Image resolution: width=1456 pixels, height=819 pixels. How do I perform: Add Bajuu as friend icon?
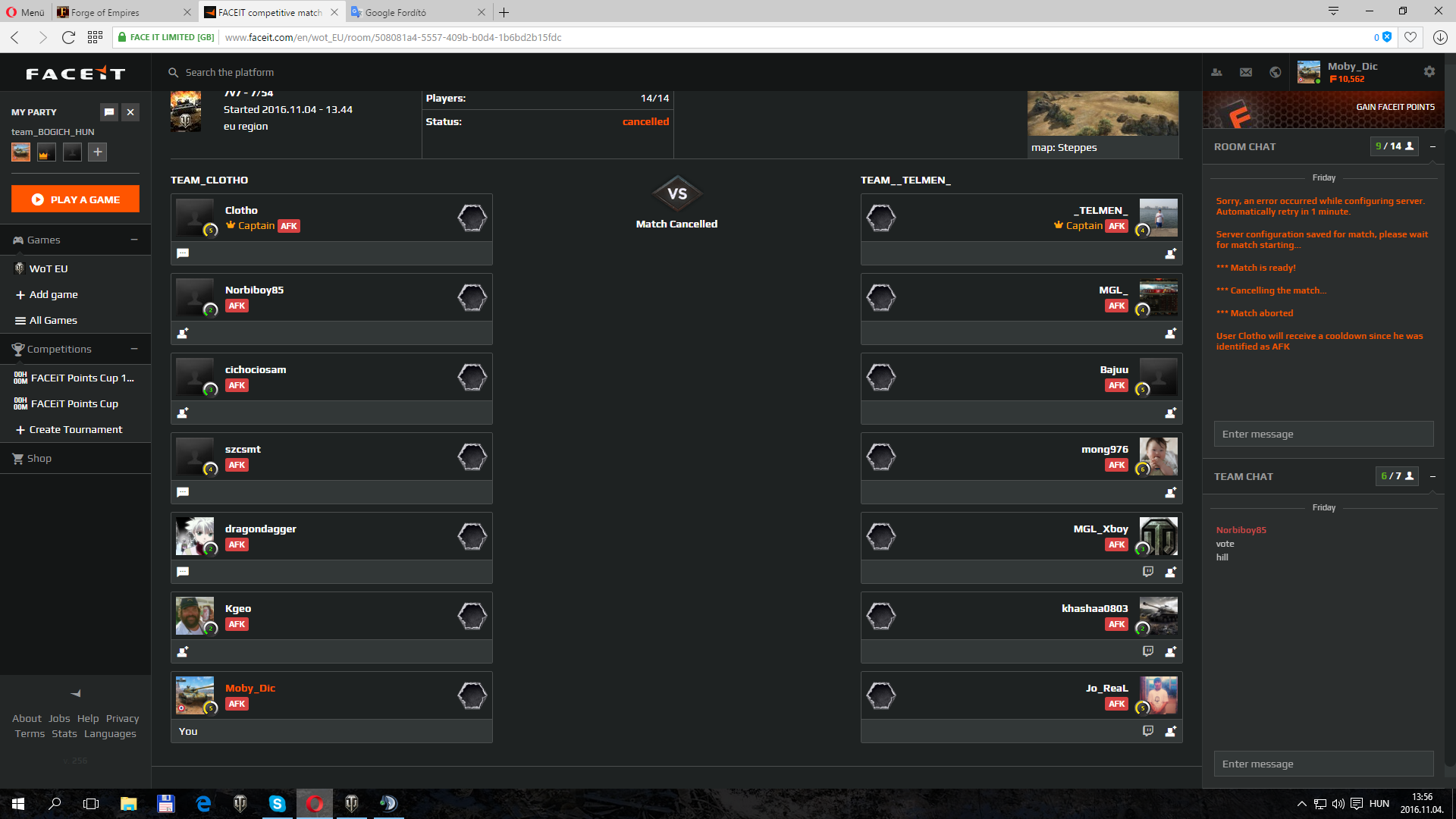[x=1171, y=413]
